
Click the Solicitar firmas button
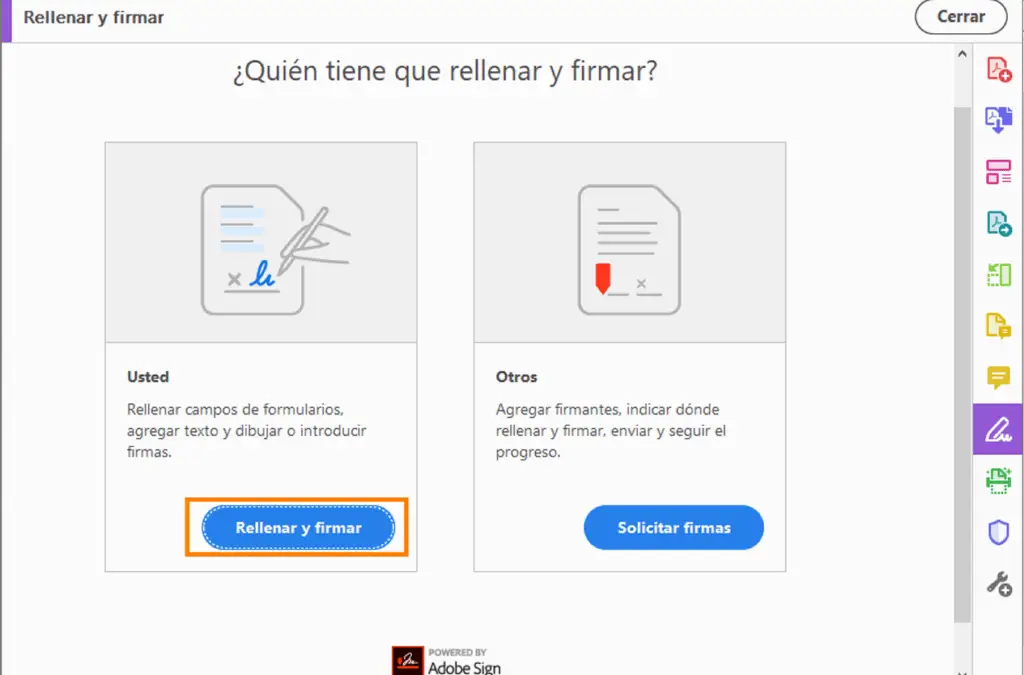point(674,527)
